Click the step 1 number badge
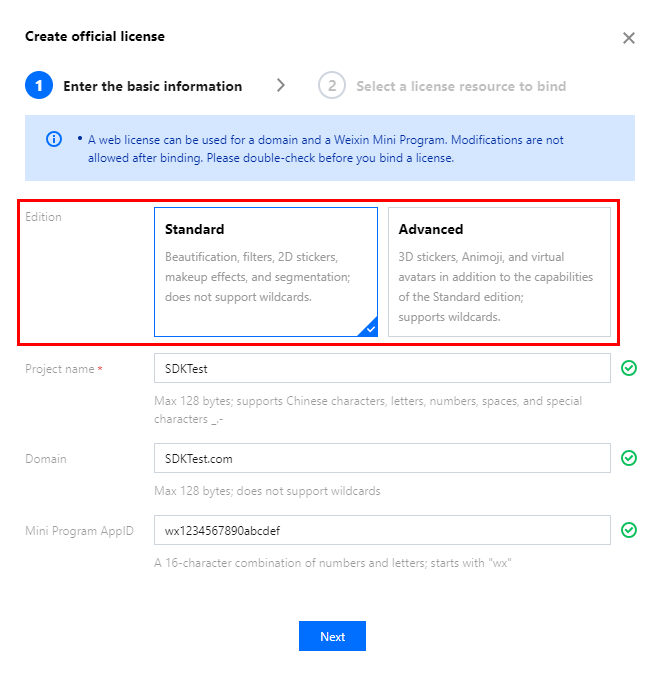 click(x=38, y=86)
